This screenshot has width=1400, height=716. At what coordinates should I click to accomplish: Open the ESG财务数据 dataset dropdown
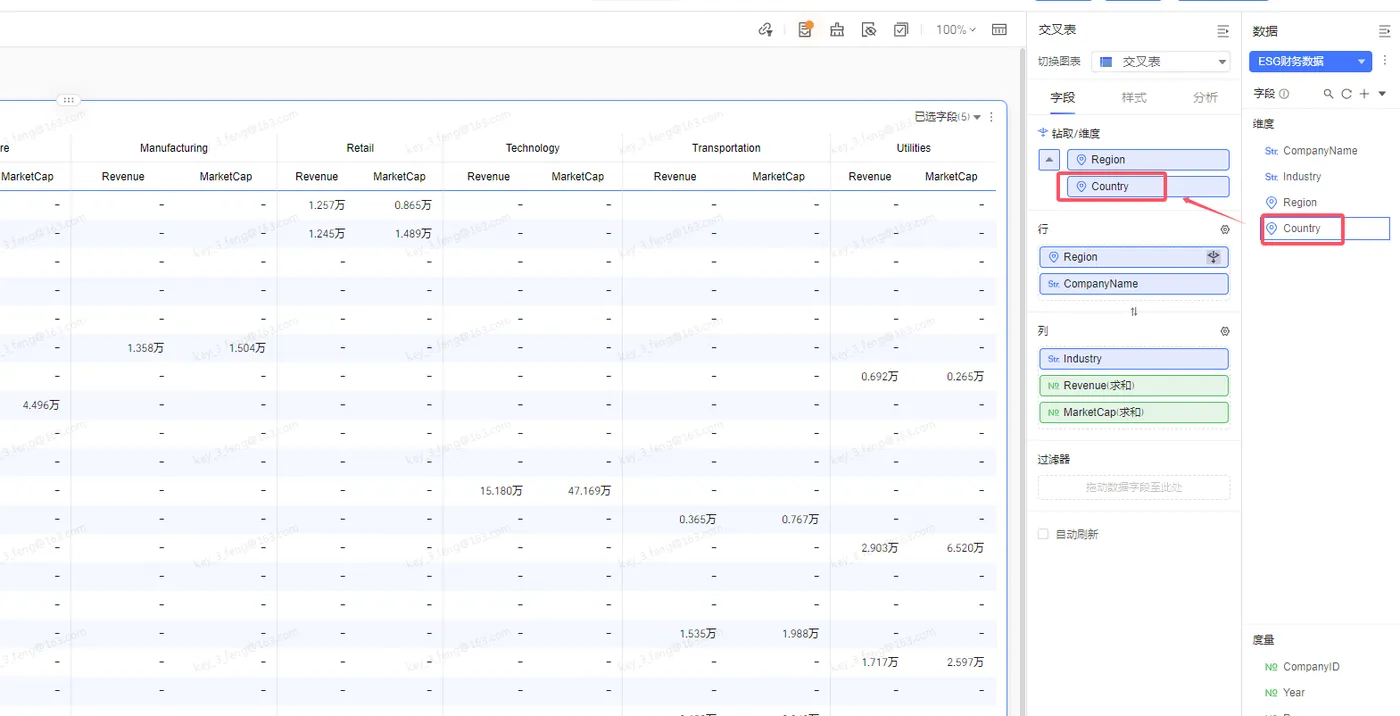(1310, 62)
